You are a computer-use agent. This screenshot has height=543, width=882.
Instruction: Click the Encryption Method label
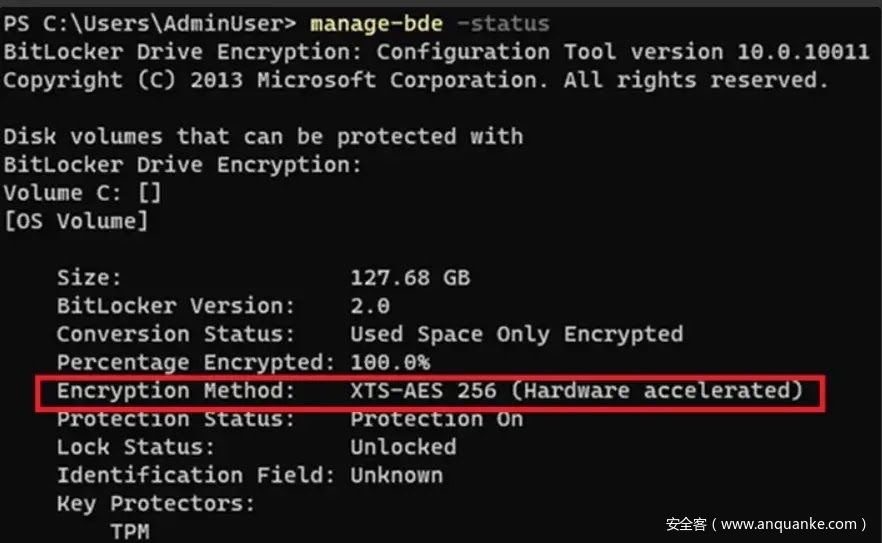click(176, 391)
